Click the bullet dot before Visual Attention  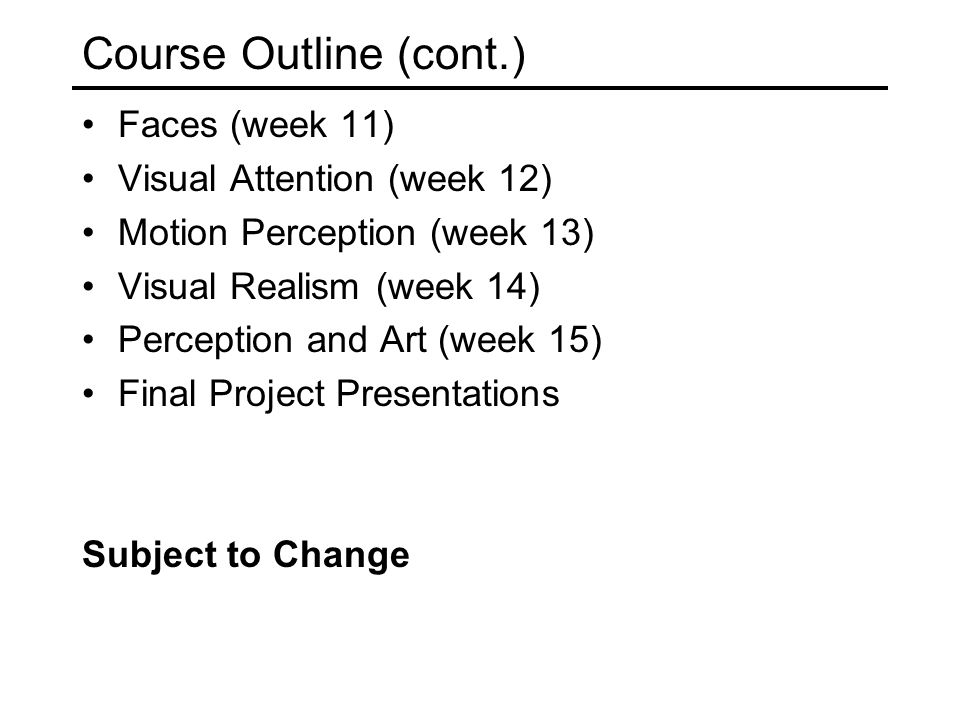[x=89, y=179]
